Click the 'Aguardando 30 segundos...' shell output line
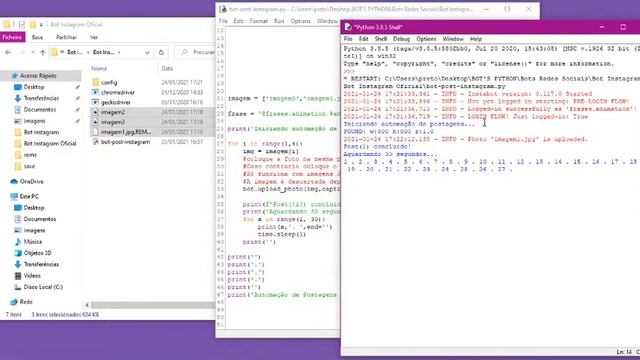The width and height of the screenshot is (640, 360). [x=390, y=154]
